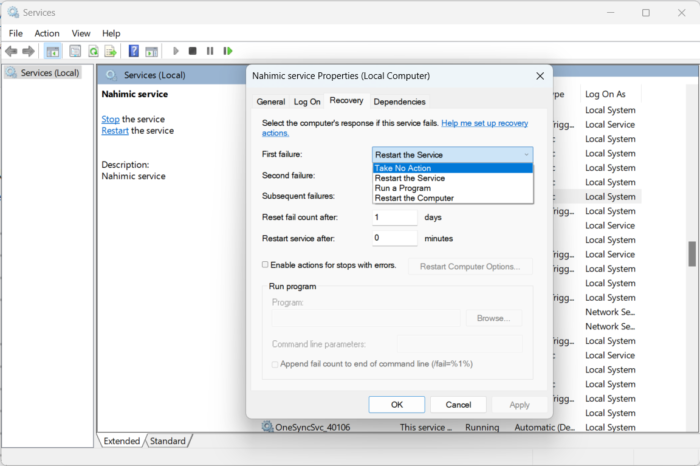Viewport: 700px width, 466px height.
Task: Close the Nahimic service Properties dialog
Action: (x=540, y=76)
